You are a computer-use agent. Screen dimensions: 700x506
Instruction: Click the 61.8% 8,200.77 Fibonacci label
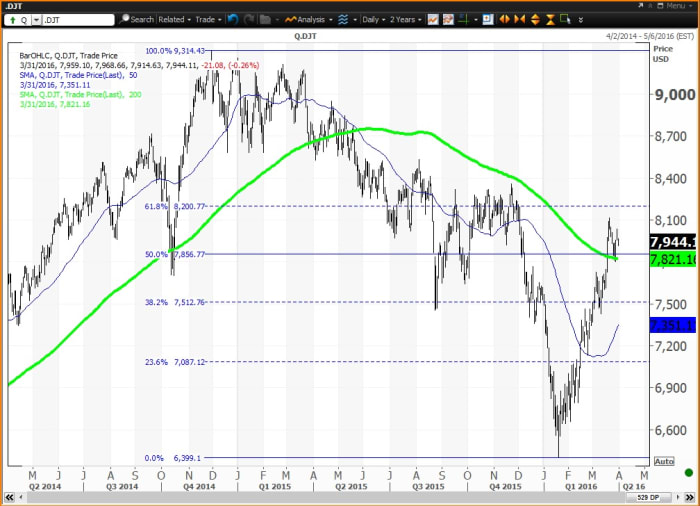click(x=175, y=206)
